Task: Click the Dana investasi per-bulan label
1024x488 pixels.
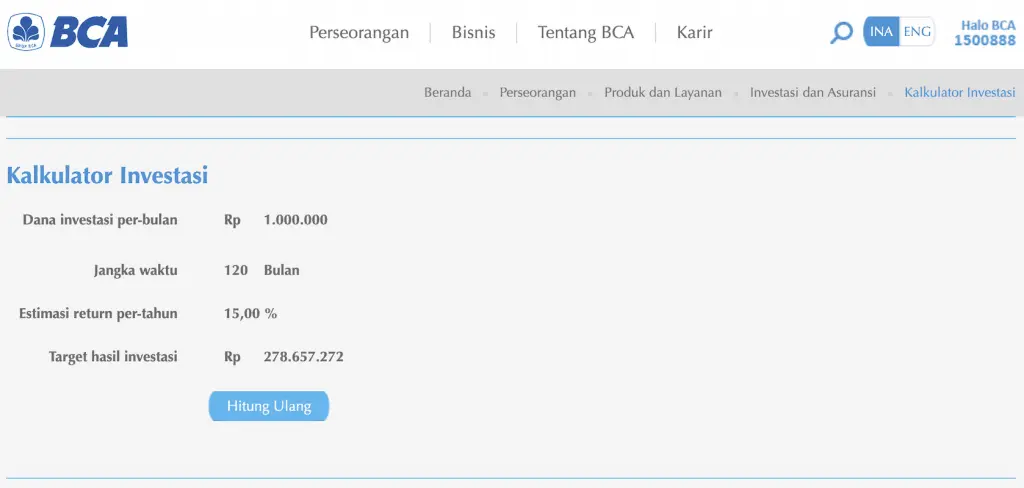Action: point(100,220)
